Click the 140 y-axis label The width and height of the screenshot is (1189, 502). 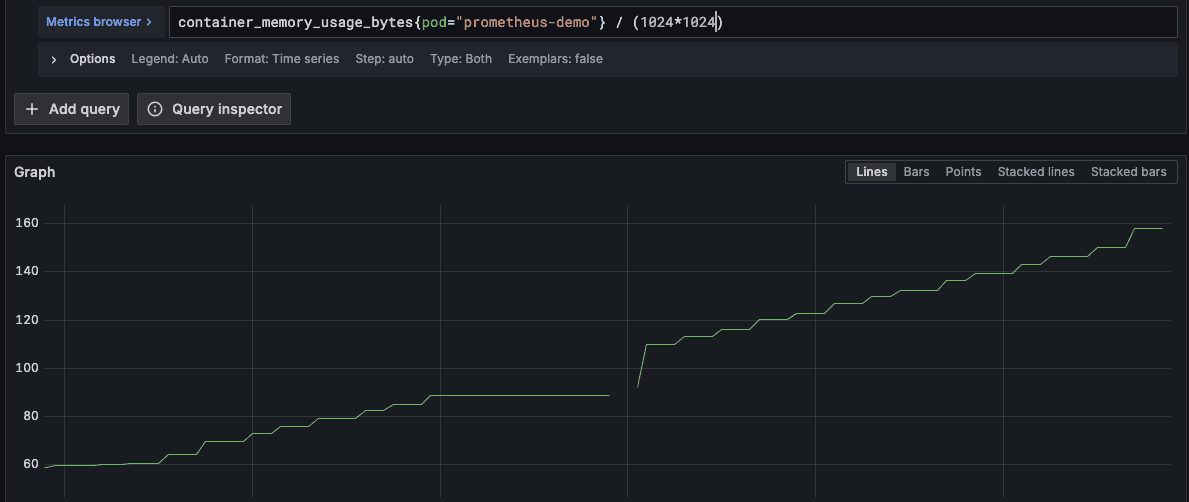(27, 271)
